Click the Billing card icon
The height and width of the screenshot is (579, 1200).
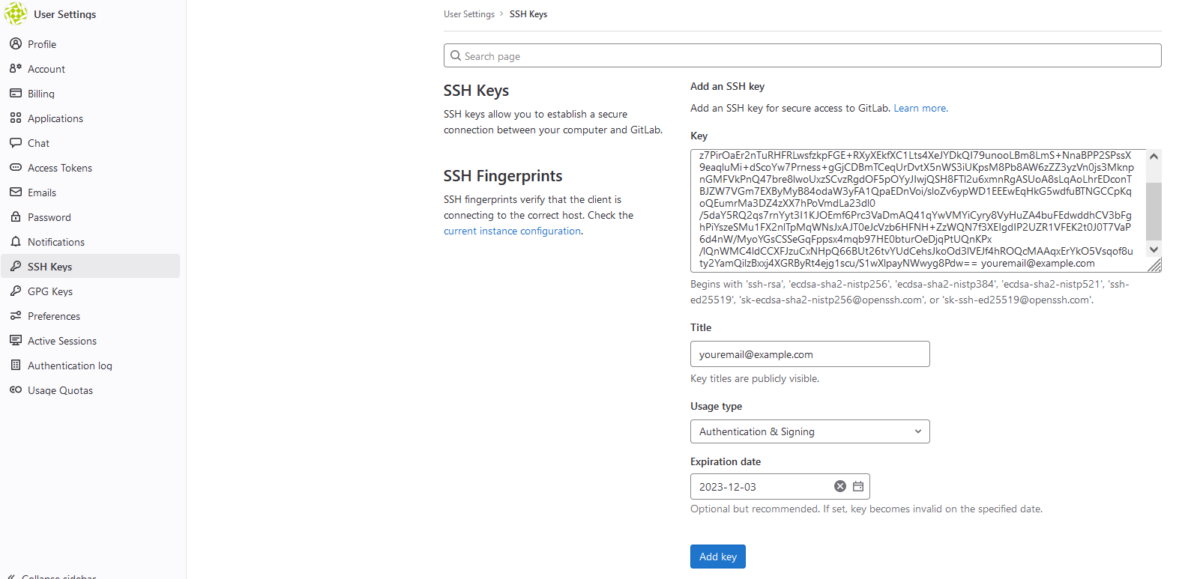[16, 93]
